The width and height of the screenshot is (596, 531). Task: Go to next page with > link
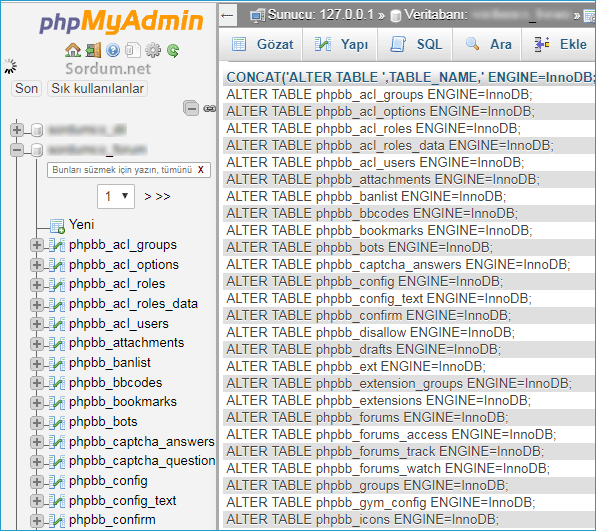coord(148,197)
